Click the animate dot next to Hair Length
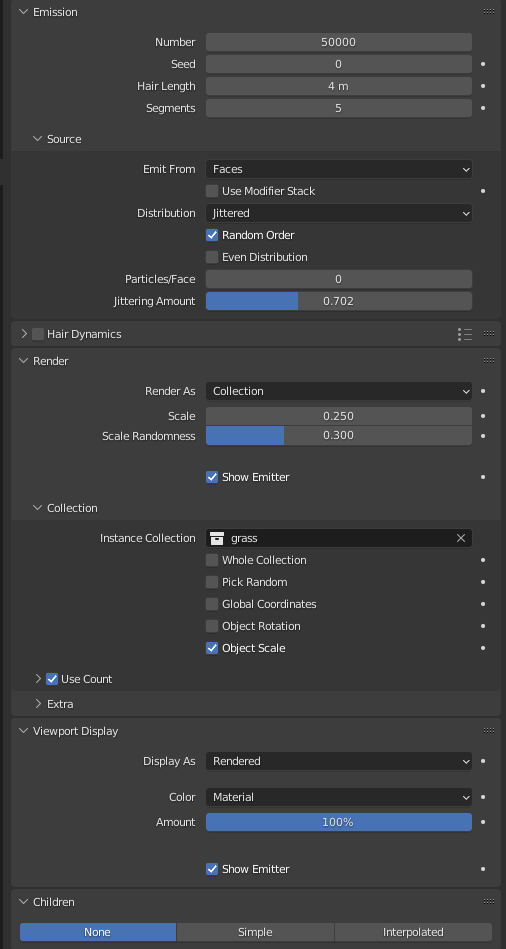506x949 pixels. point(483,86)
